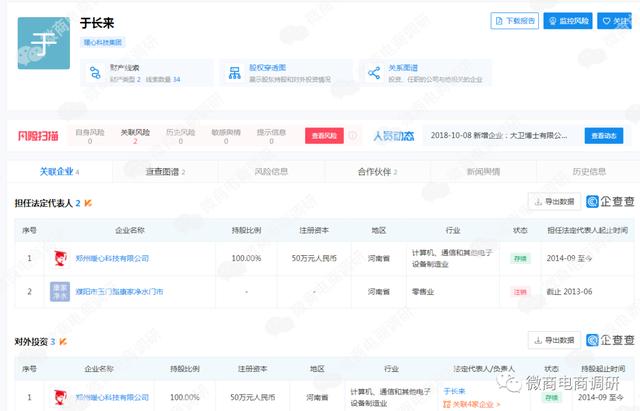The height and width of the screenshot is (411, 640).
Task: Click the 于 profile avatar
Action: 44,43
